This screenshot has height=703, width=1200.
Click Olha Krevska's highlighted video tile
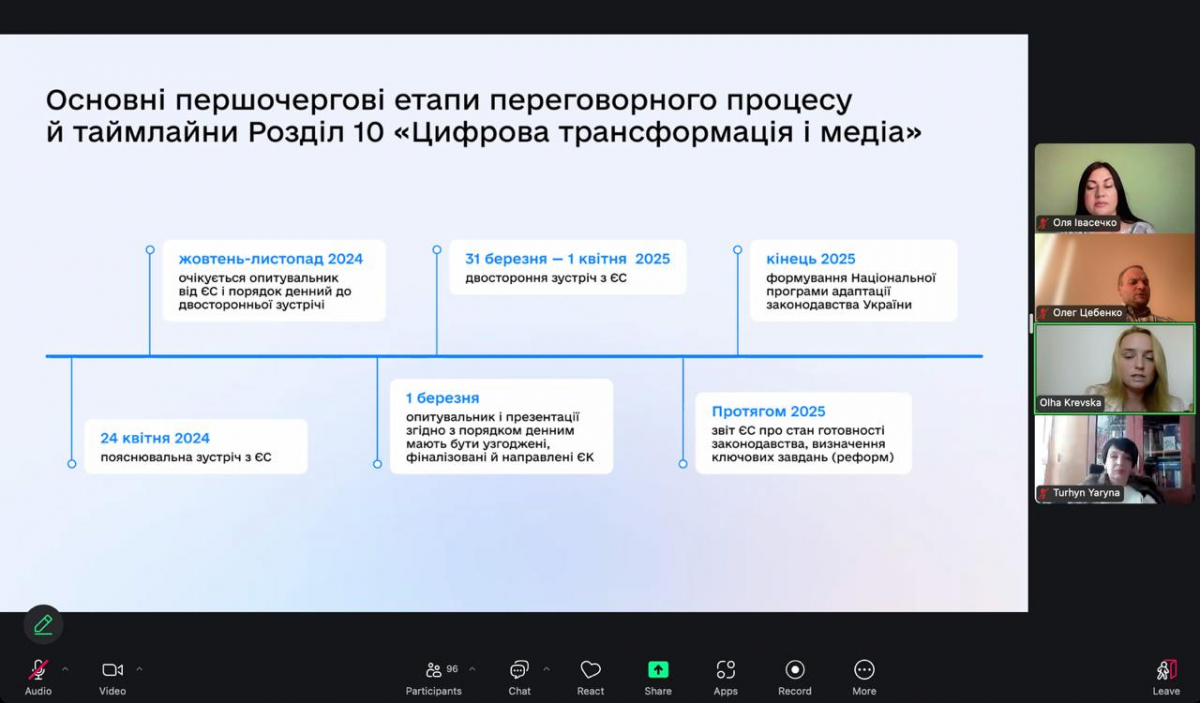1114,368
